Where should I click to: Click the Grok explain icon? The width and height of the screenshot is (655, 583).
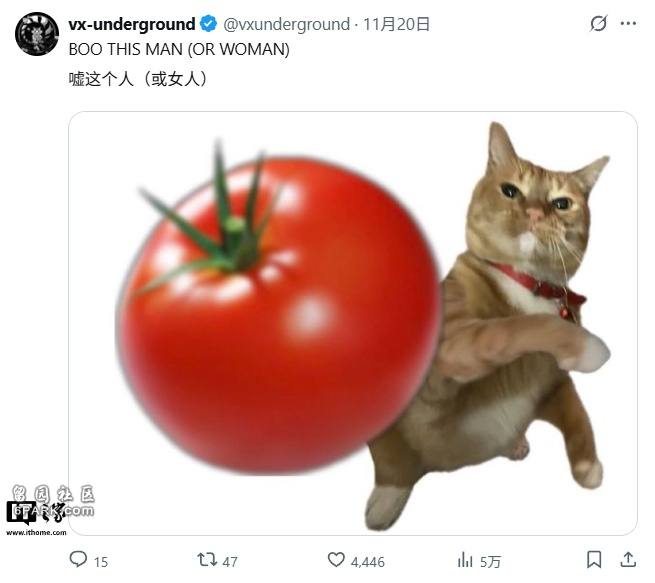(x=598, y=23)
